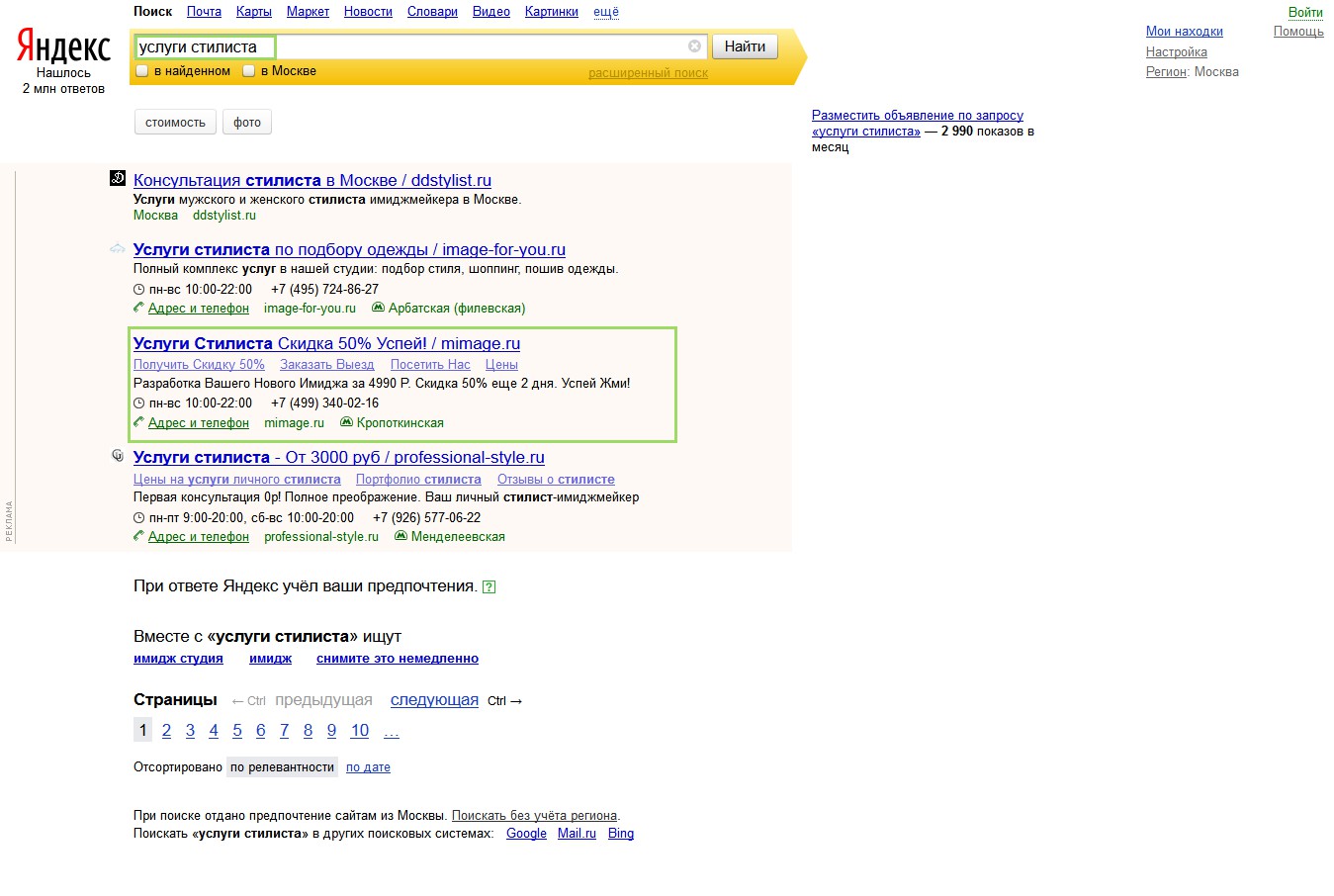This screenshot has height=896, width=1334.
Task: Click "Адрес и телефон" for mimage.ru
Action: (199, 423)
